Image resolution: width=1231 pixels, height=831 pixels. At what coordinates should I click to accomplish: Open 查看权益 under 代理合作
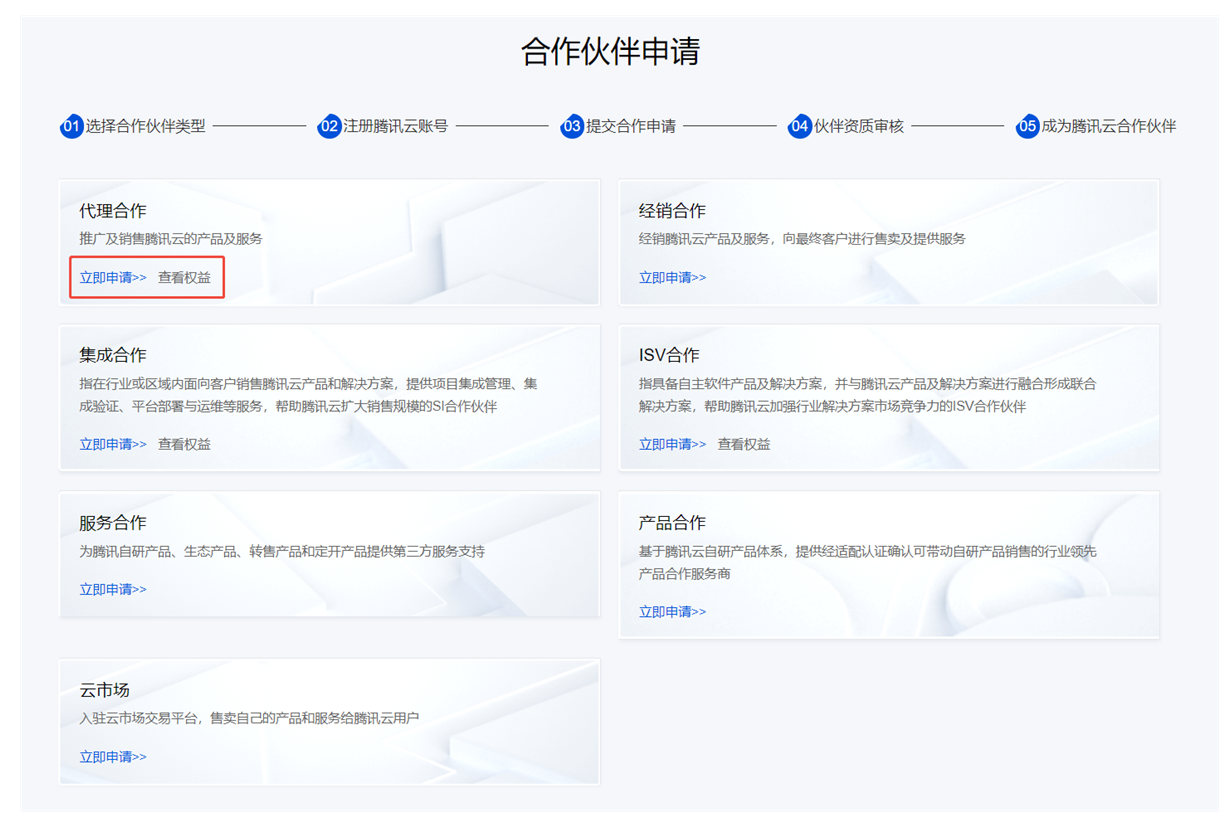[184, 278]
